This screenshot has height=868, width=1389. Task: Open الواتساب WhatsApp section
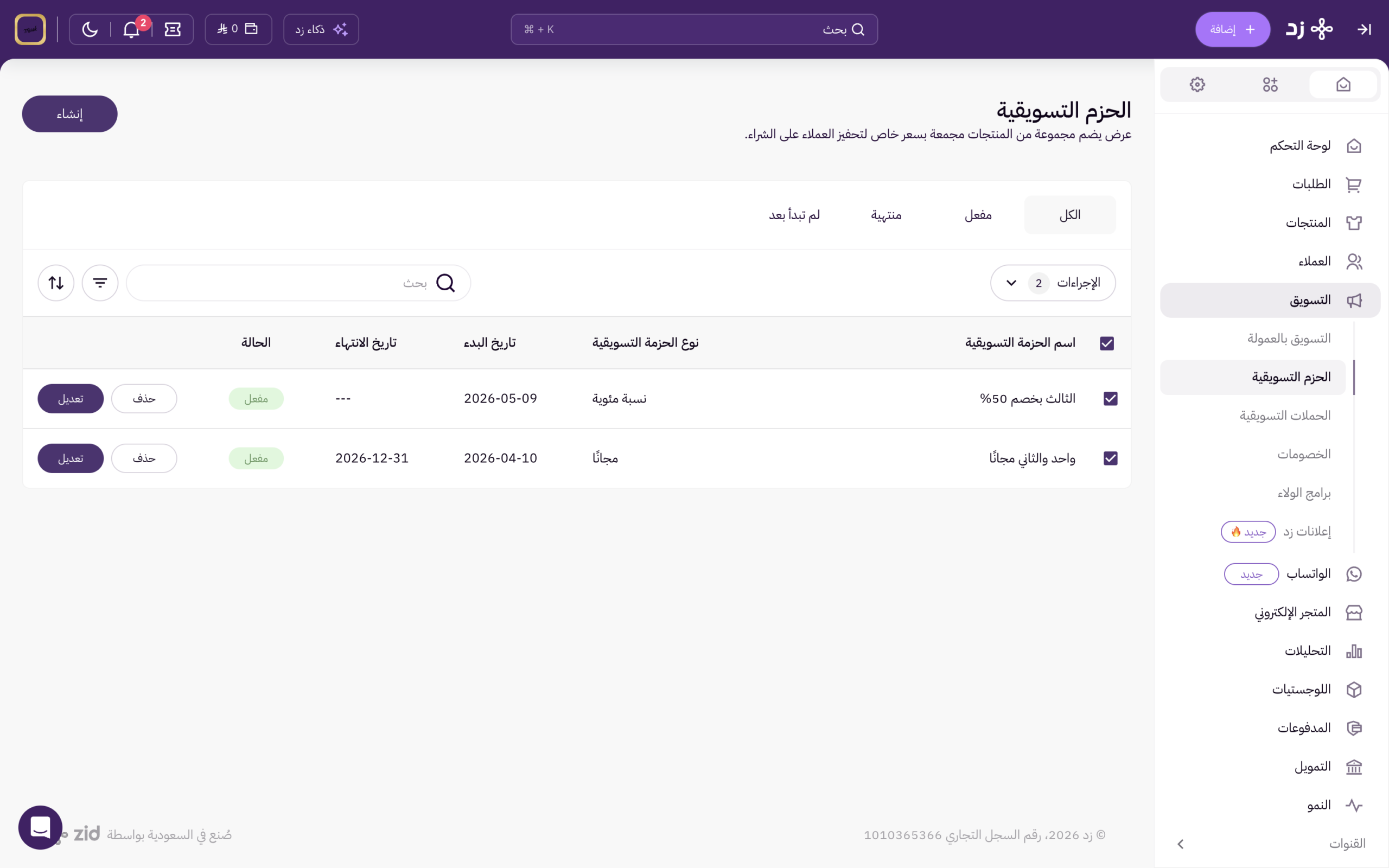point(1270,574)
